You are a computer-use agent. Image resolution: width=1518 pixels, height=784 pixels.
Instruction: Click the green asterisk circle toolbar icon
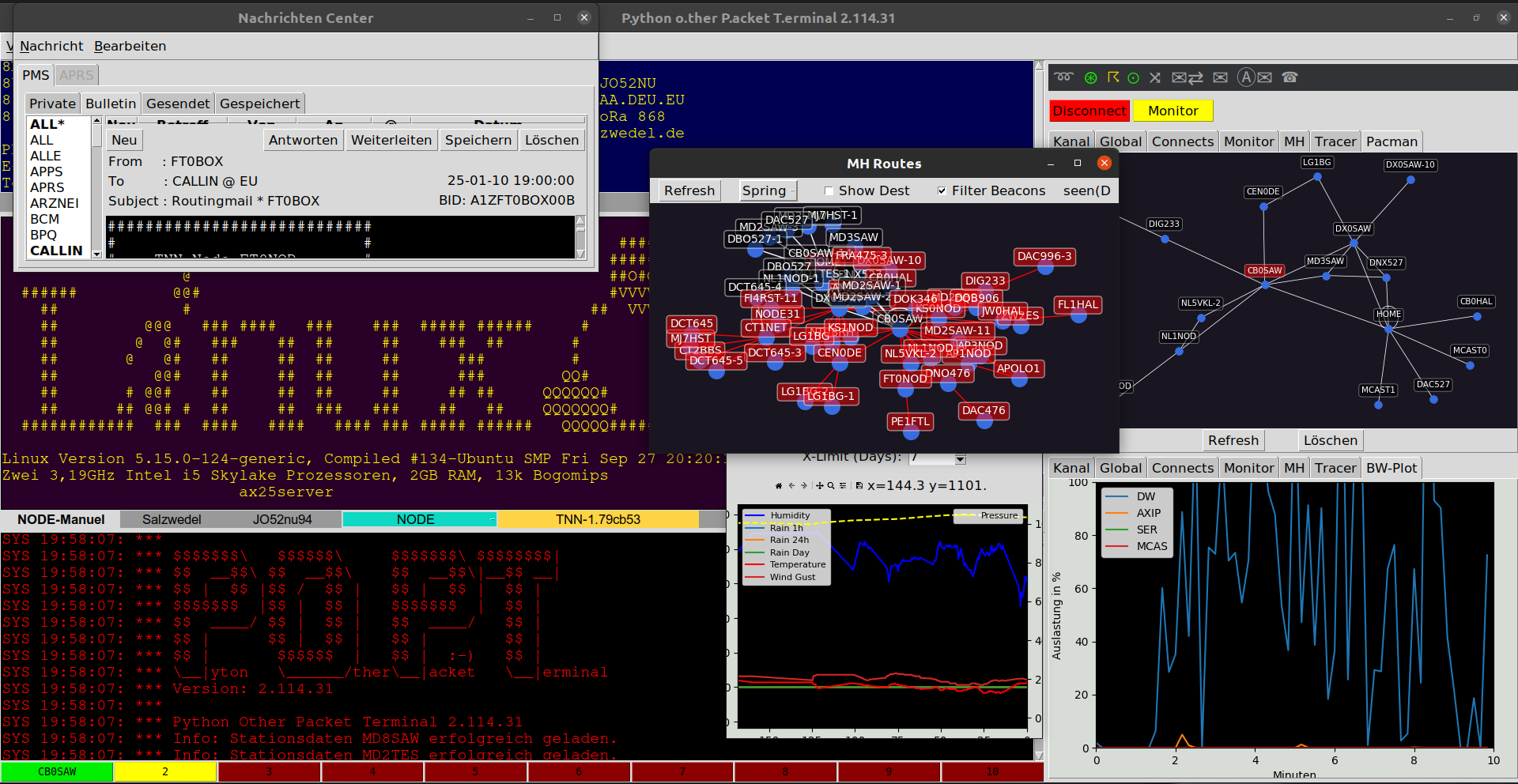tap(1091, 77)
